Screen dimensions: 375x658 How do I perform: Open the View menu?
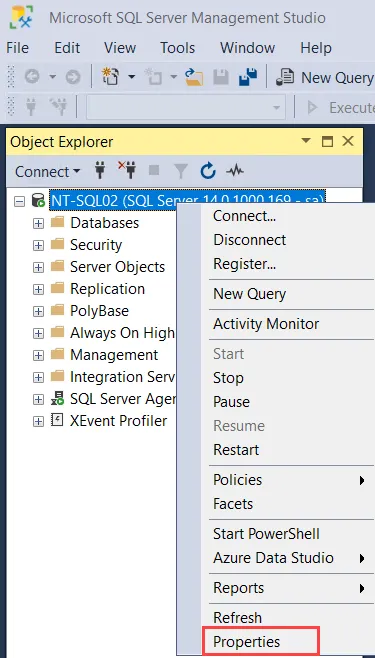coord(120,47)
